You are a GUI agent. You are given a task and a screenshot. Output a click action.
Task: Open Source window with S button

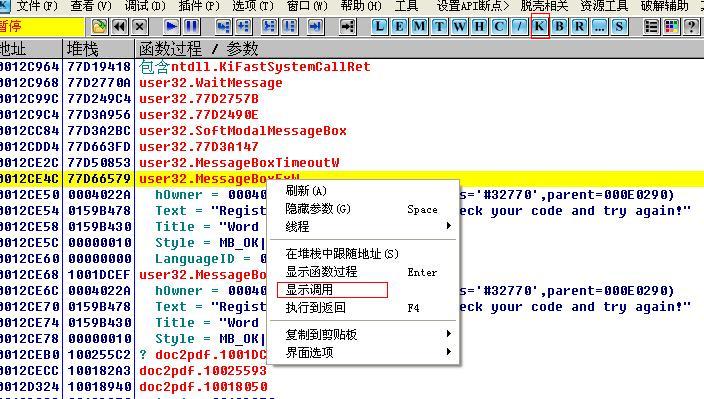point(620,26)
